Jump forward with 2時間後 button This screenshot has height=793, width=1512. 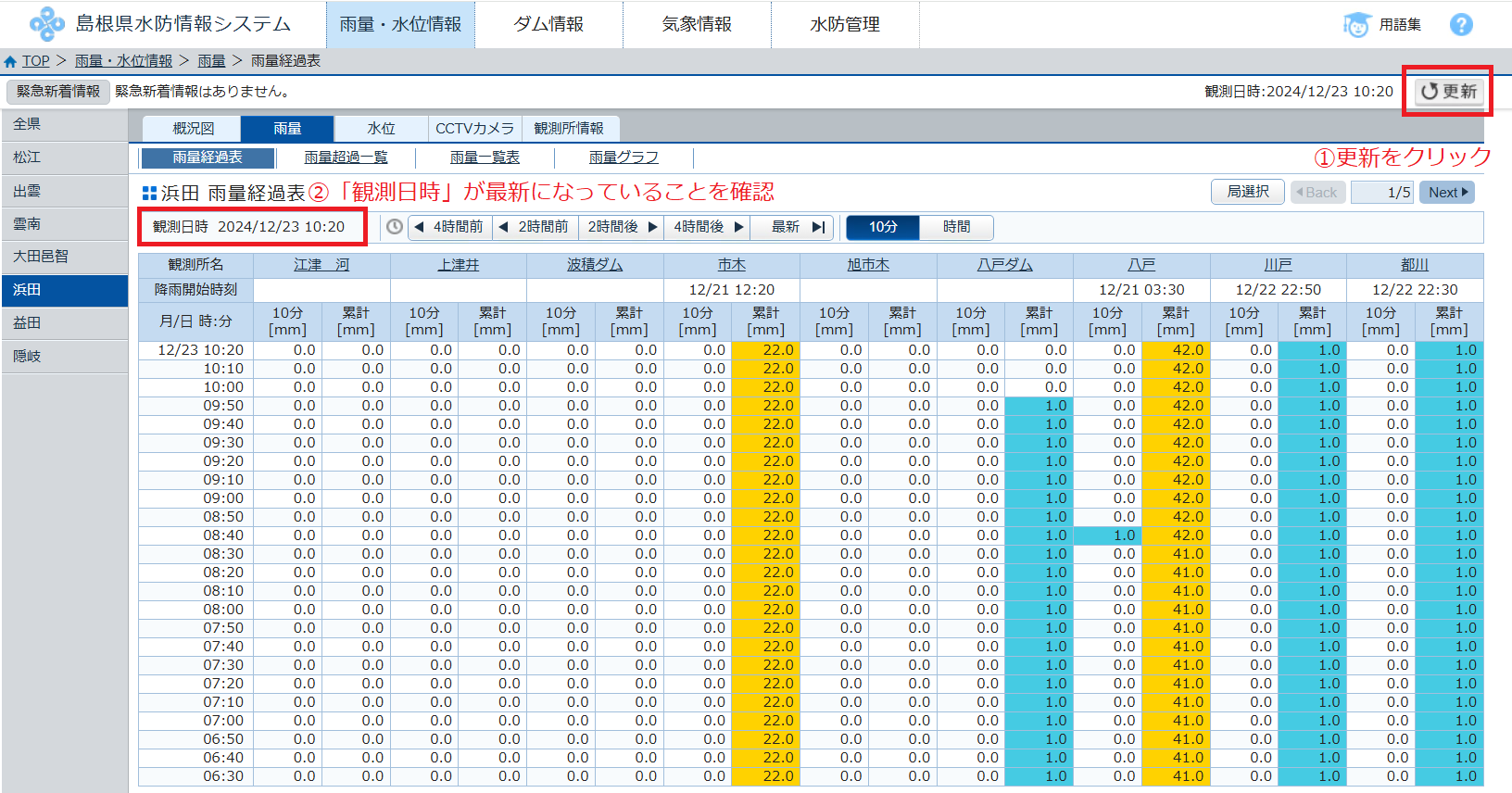click(621, 227)
